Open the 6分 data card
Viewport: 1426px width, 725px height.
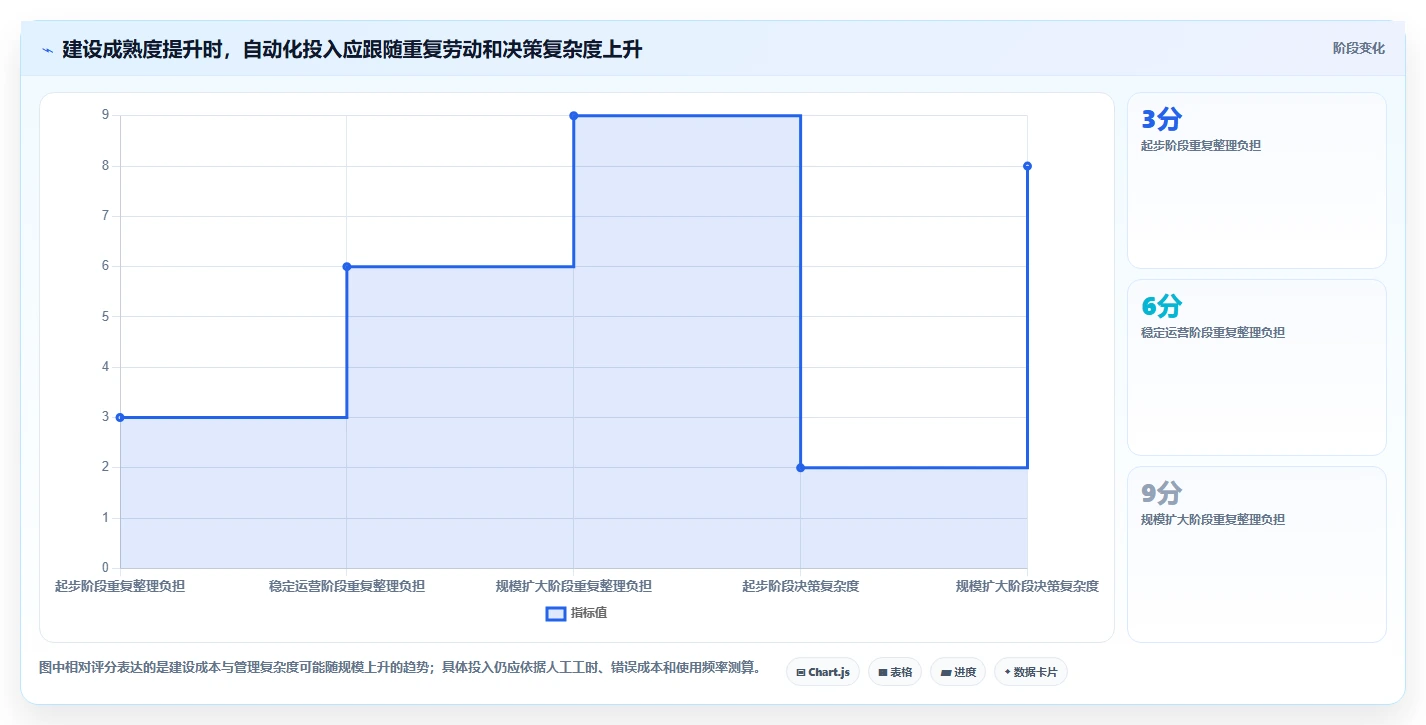1257,368
